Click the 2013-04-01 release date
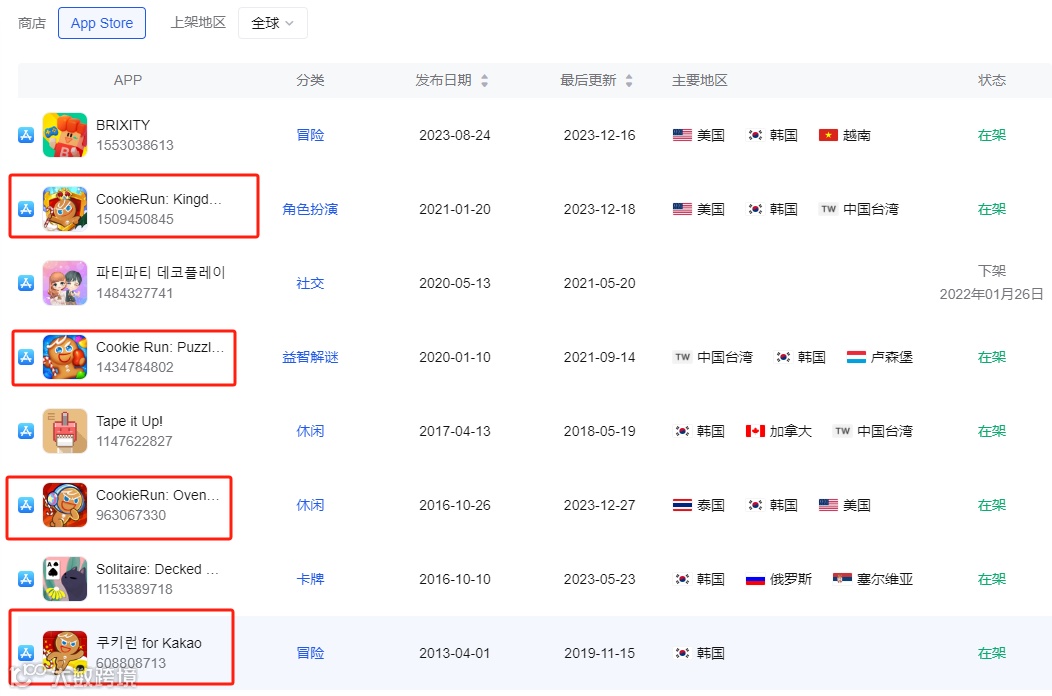Screen dimensions: 1052x696 [x=455, y=652]
